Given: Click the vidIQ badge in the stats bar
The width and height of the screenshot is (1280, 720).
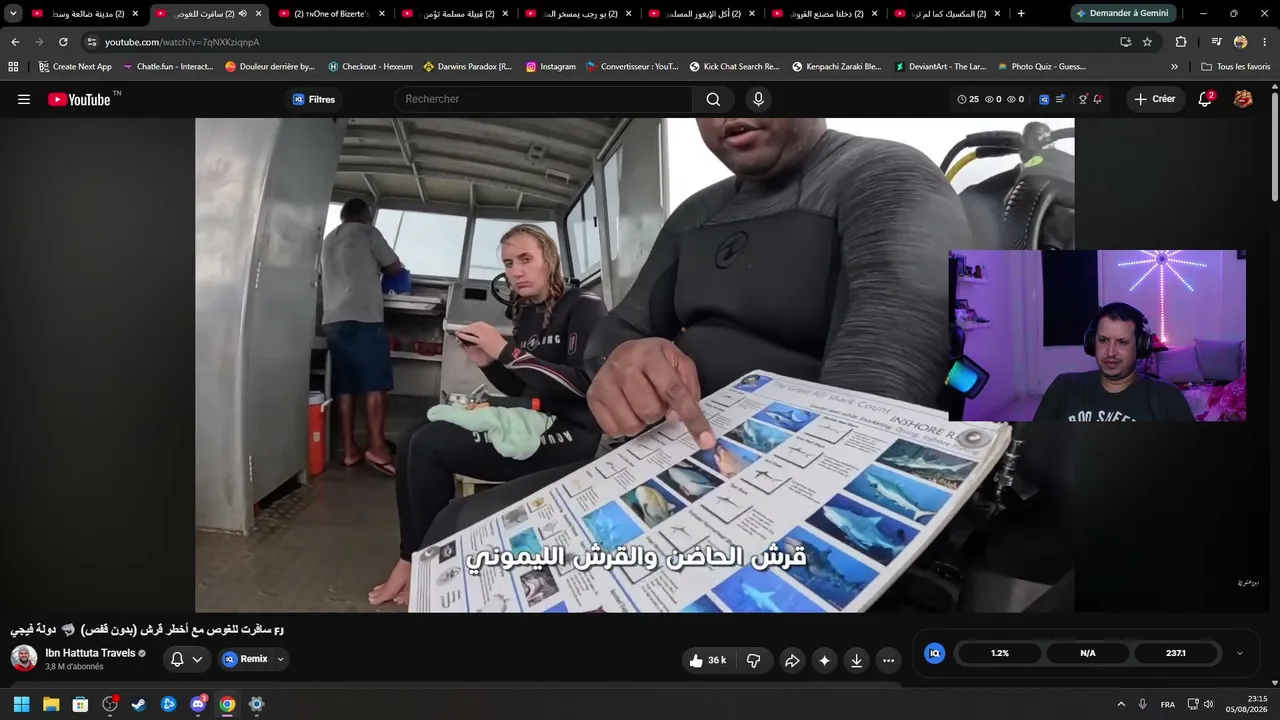Looking at the screenshot, I should click(935, 653).
